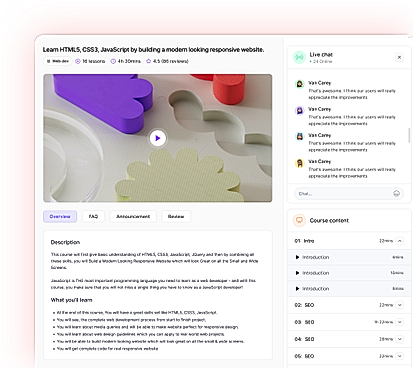
Task: Click the What you'll learn heading
Action: pos(71,300)
